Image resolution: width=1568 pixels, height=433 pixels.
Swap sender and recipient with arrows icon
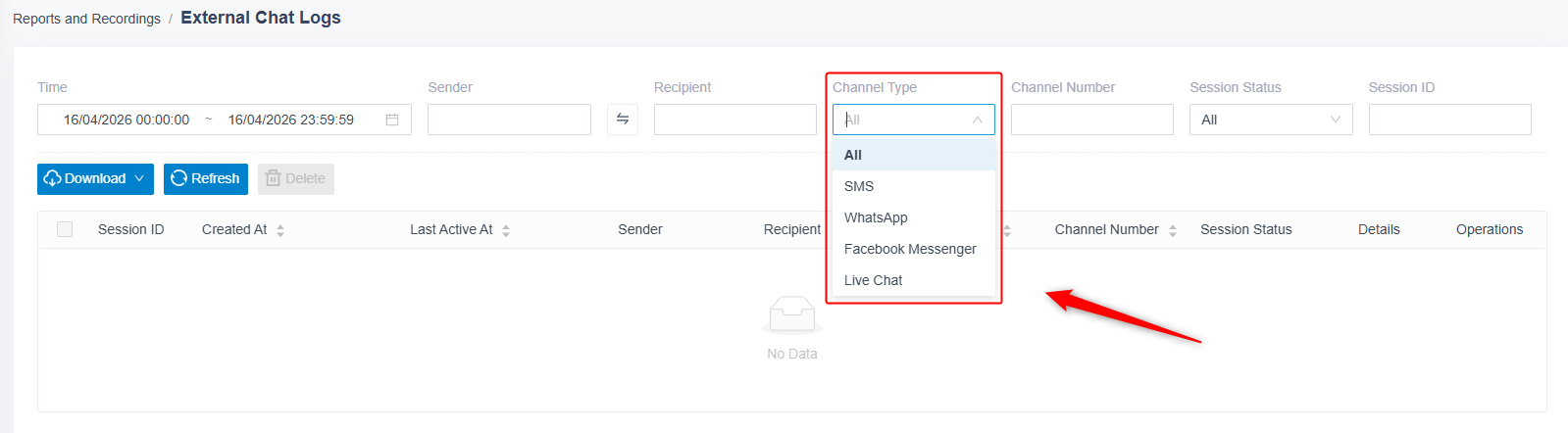pyautogui.click(x=623, y=120)
